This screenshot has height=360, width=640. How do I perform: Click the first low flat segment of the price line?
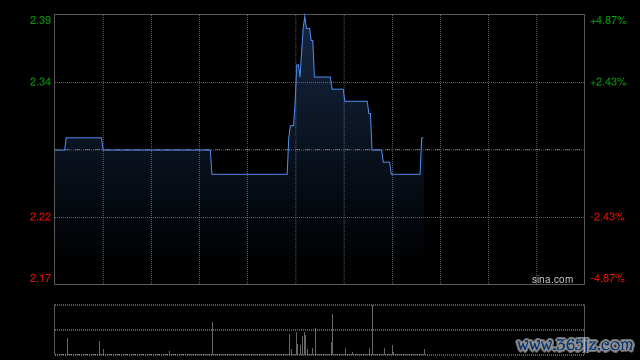pyautogui.click(x=249, y=174)
